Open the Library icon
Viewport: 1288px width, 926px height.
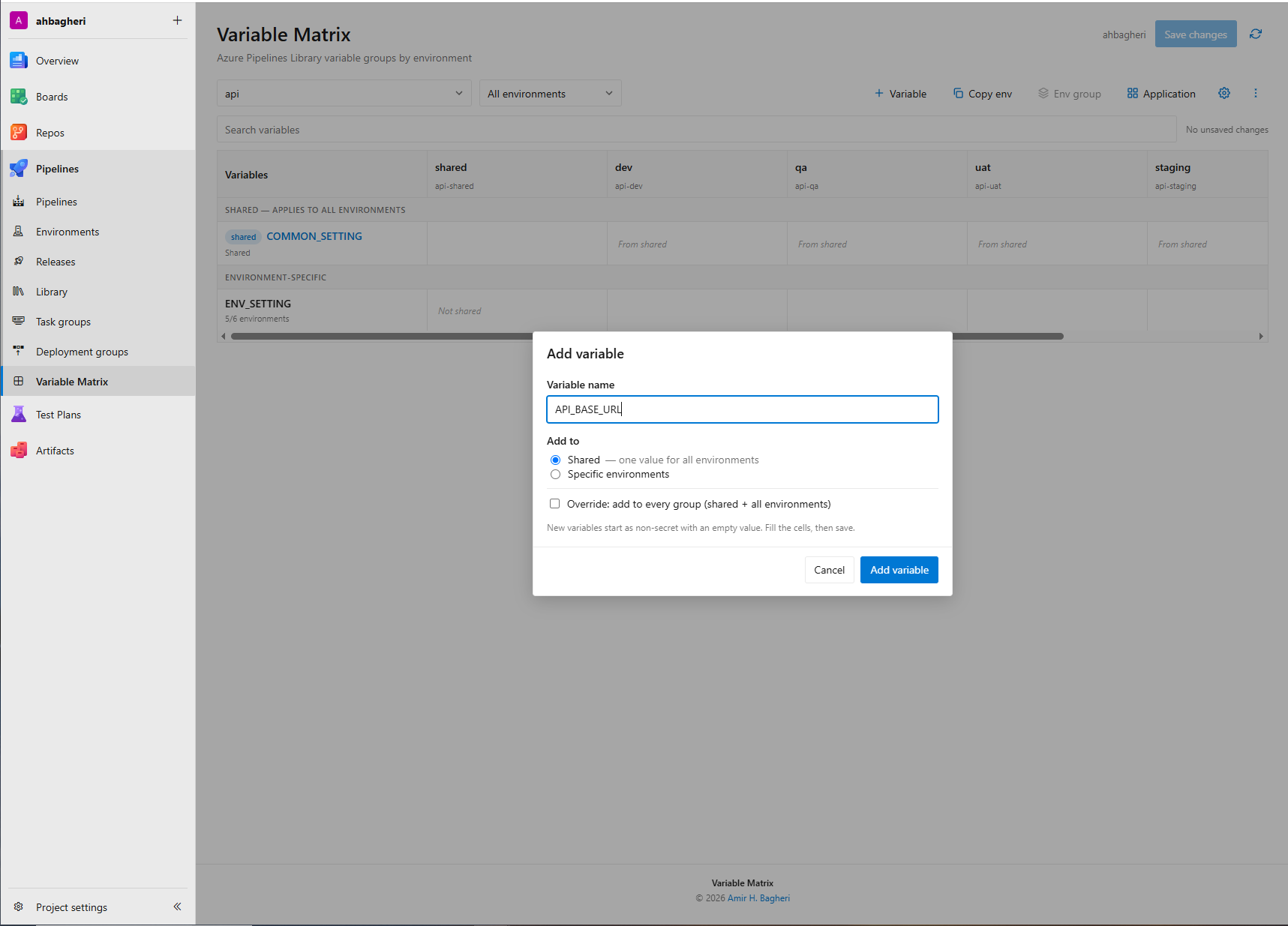click(19, 292)
